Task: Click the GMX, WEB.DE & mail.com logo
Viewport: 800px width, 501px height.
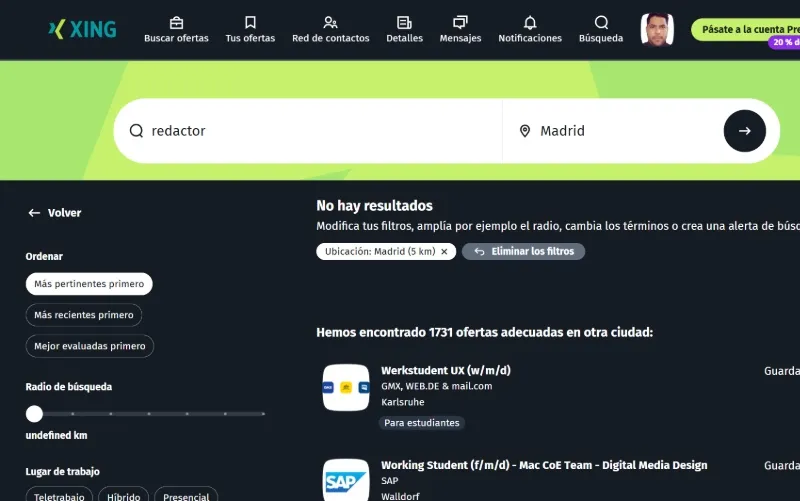Action: (346, 387)
